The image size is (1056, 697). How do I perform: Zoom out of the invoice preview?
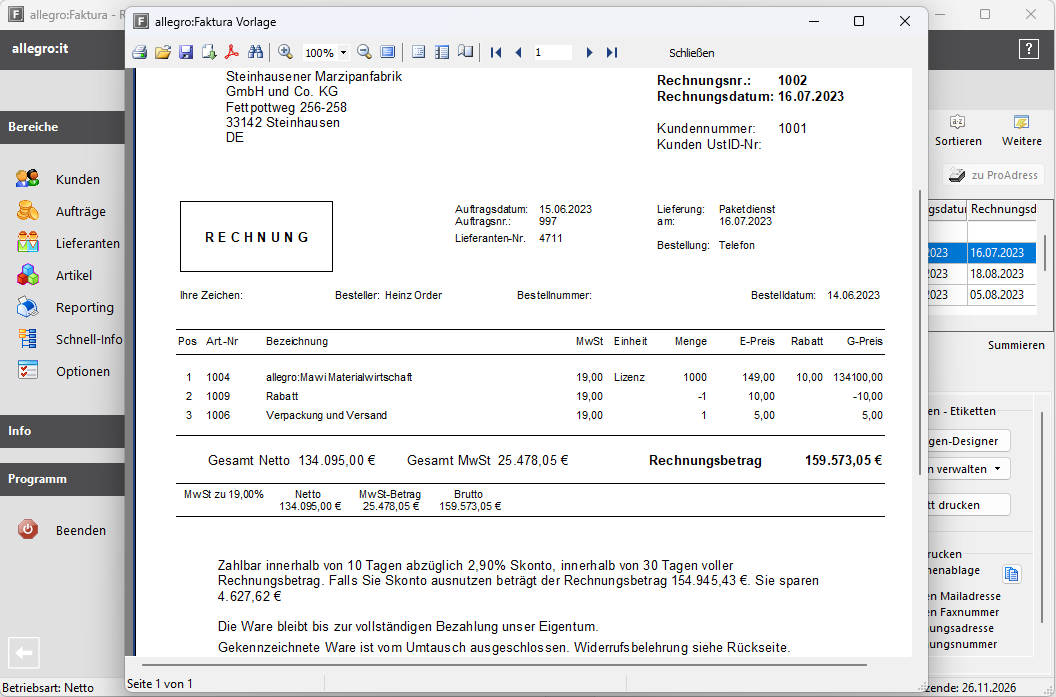[x=364, y=52]
